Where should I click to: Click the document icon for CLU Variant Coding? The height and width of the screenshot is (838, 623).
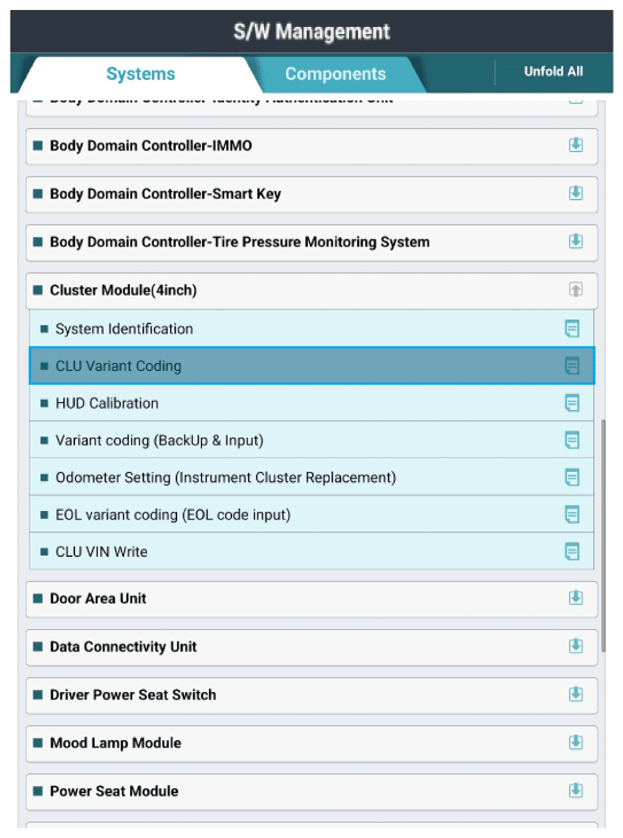click(572, 366)
